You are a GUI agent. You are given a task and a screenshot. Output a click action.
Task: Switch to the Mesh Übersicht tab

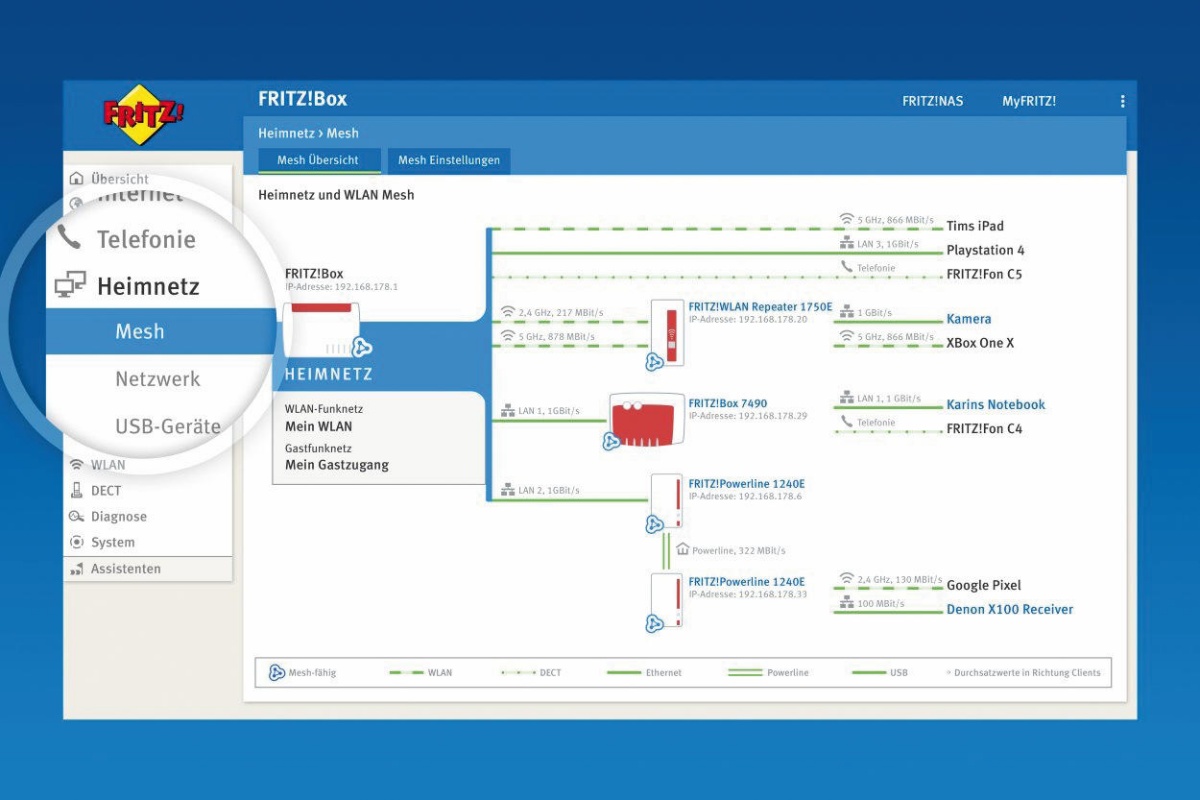[318, 160]
